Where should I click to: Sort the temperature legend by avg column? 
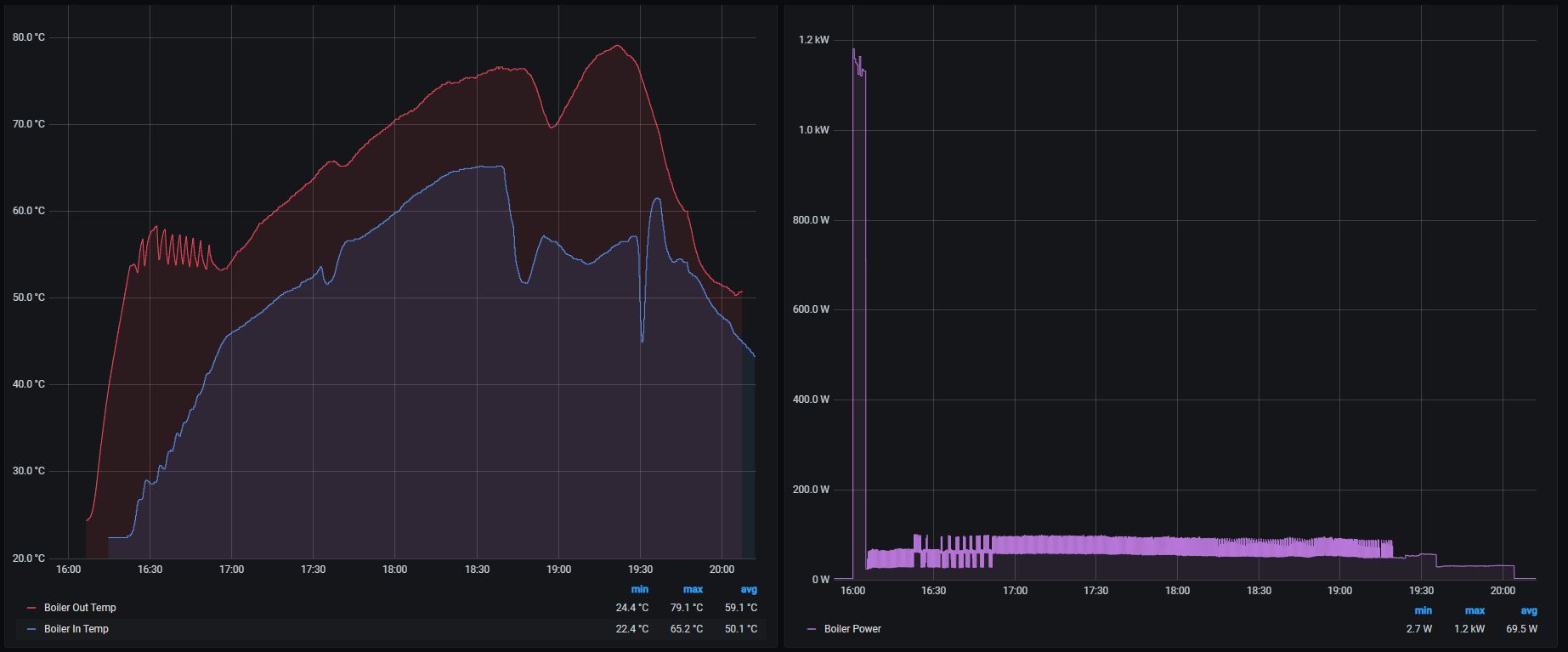[748, 589]
